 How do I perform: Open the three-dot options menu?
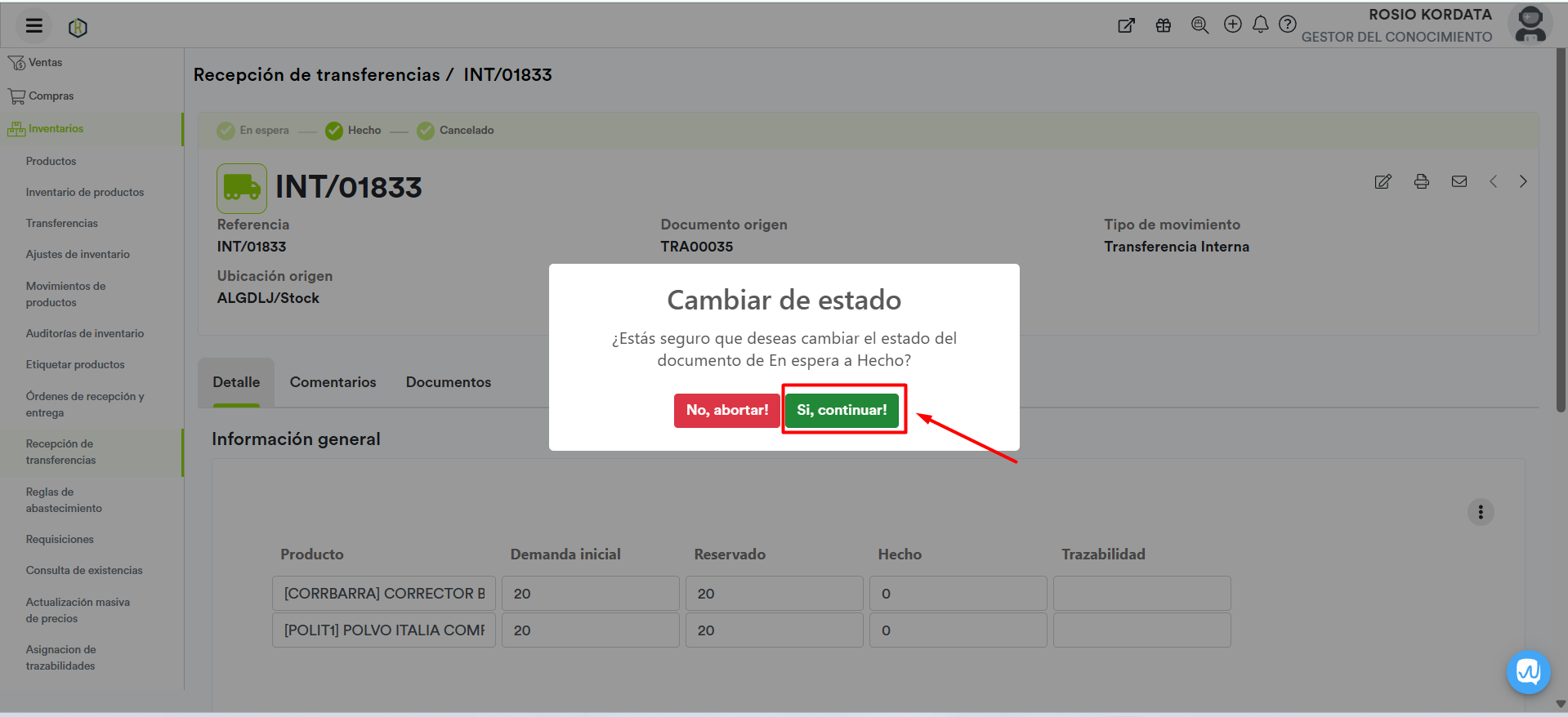tap(1480, 512)
